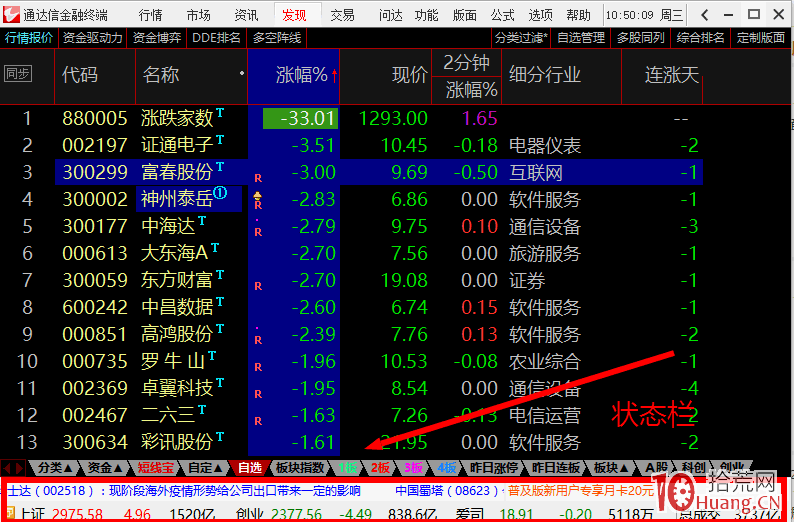
Task: Toggle the 同步 sync button
Action: point(18,74)
